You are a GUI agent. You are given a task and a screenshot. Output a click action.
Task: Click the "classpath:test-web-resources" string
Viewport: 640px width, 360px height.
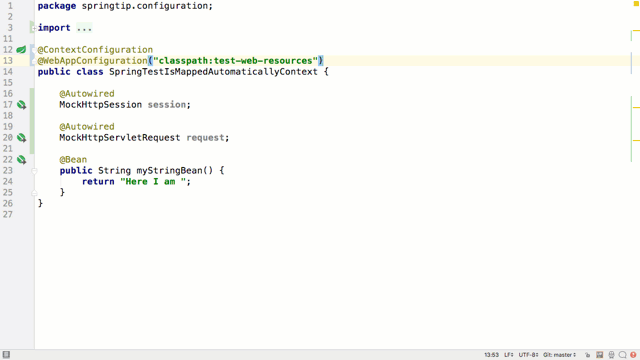[235, 61]
